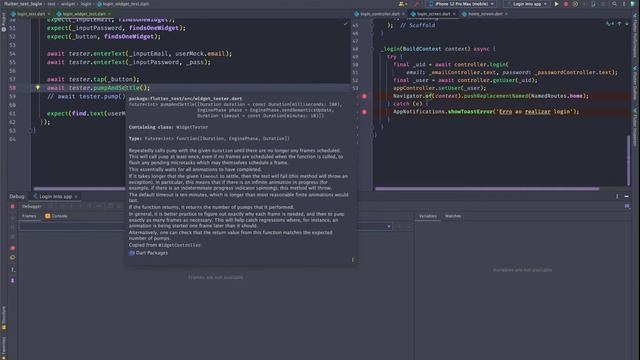
Task: Select the Debugger tab in Debug panel
Action: pyautogui.click(x=31, y=207)
